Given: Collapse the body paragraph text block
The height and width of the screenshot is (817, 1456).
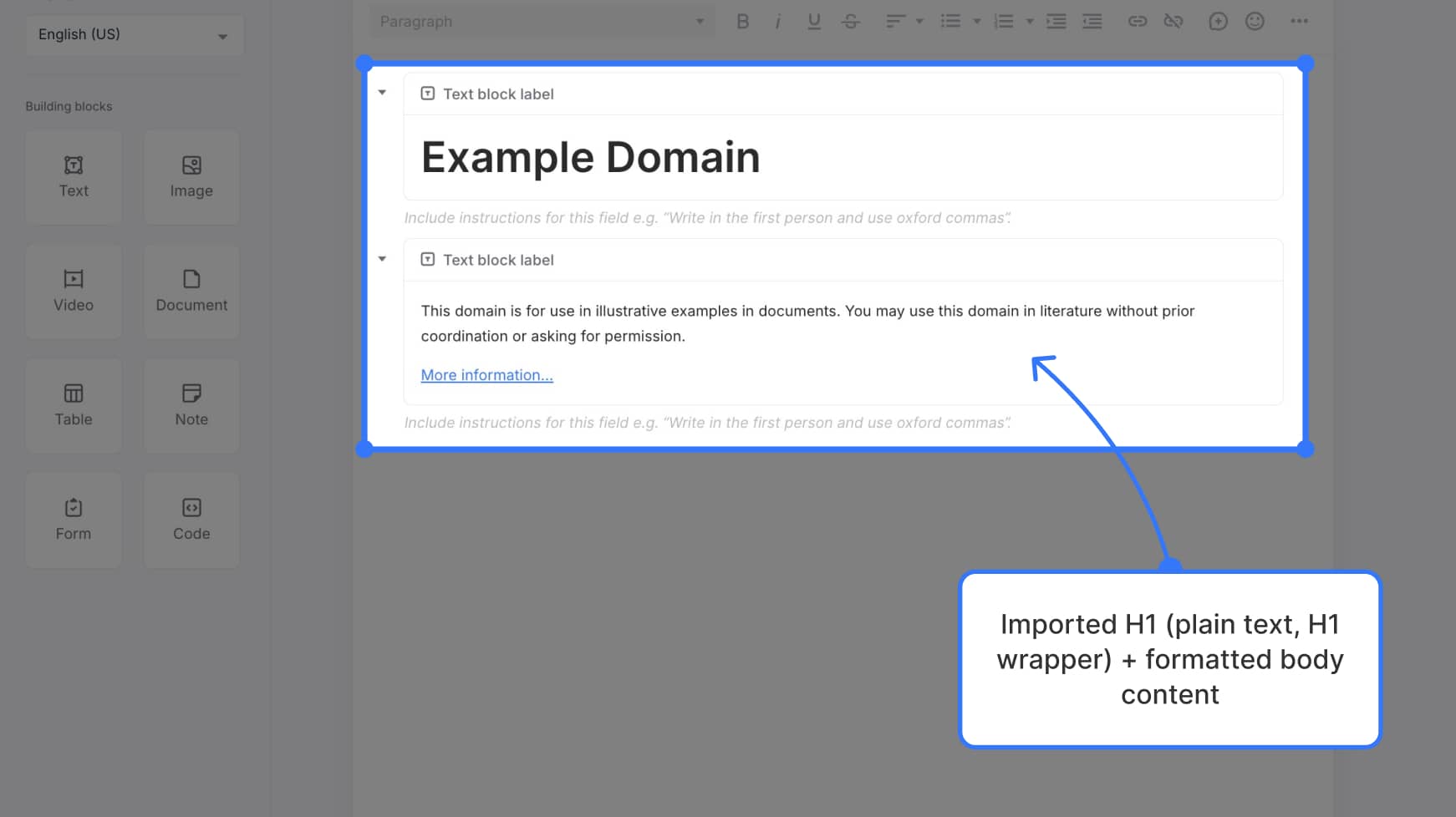Looking at the screenshot, I should (x=382, y=259).
